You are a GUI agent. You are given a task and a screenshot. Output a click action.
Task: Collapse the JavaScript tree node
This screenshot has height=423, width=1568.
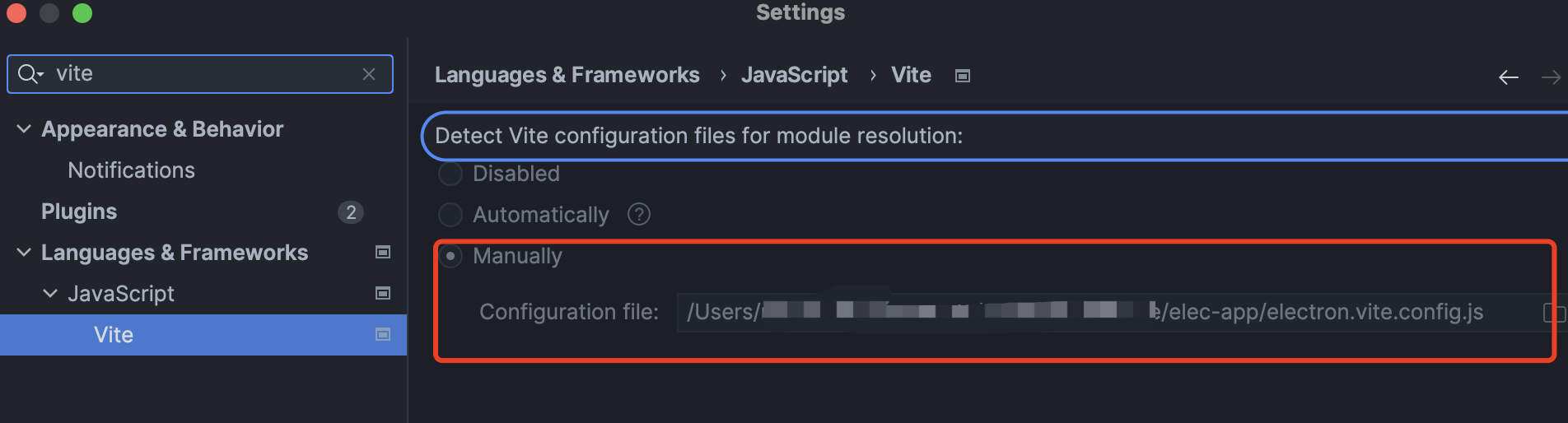coord(50,294)
